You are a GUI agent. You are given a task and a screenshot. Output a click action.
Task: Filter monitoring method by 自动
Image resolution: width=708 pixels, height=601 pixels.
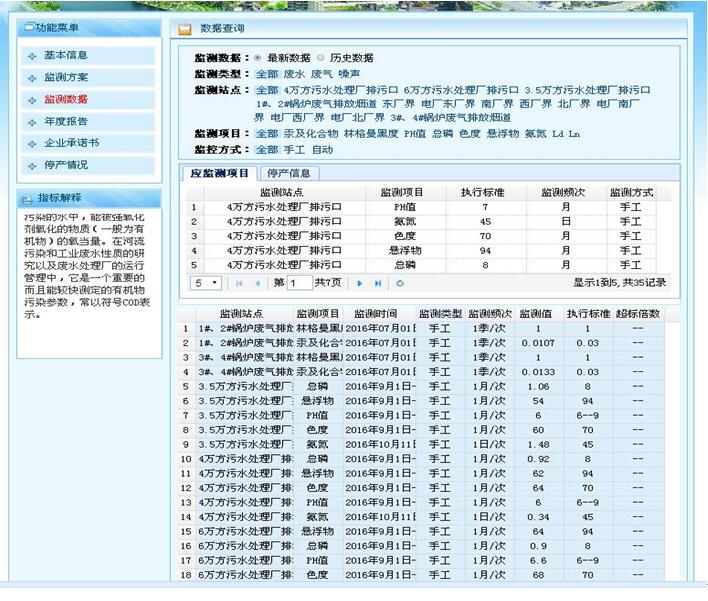pyautogui.click(x=322, y=149)
